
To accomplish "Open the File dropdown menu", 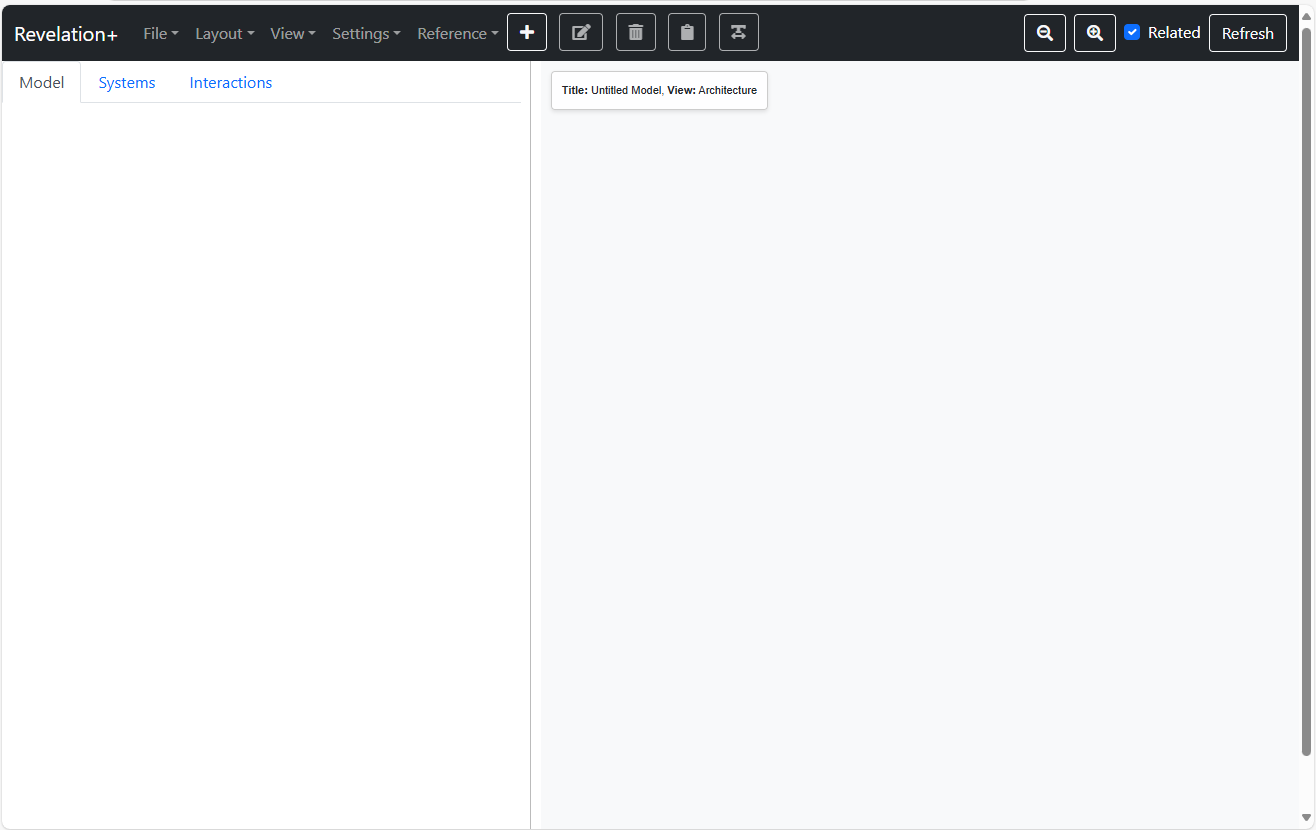I will point(161,34).
